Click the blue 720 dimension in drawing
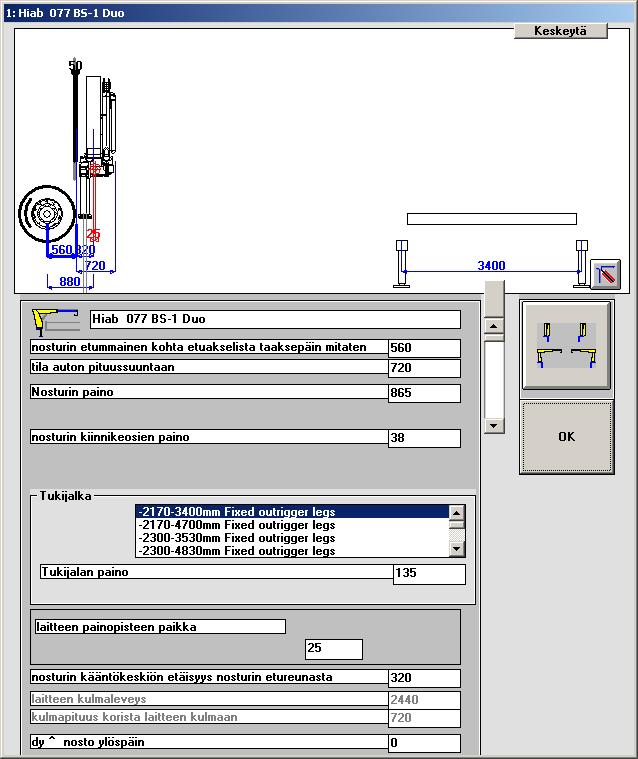This screenshot has height=759, width=638. 95,266
